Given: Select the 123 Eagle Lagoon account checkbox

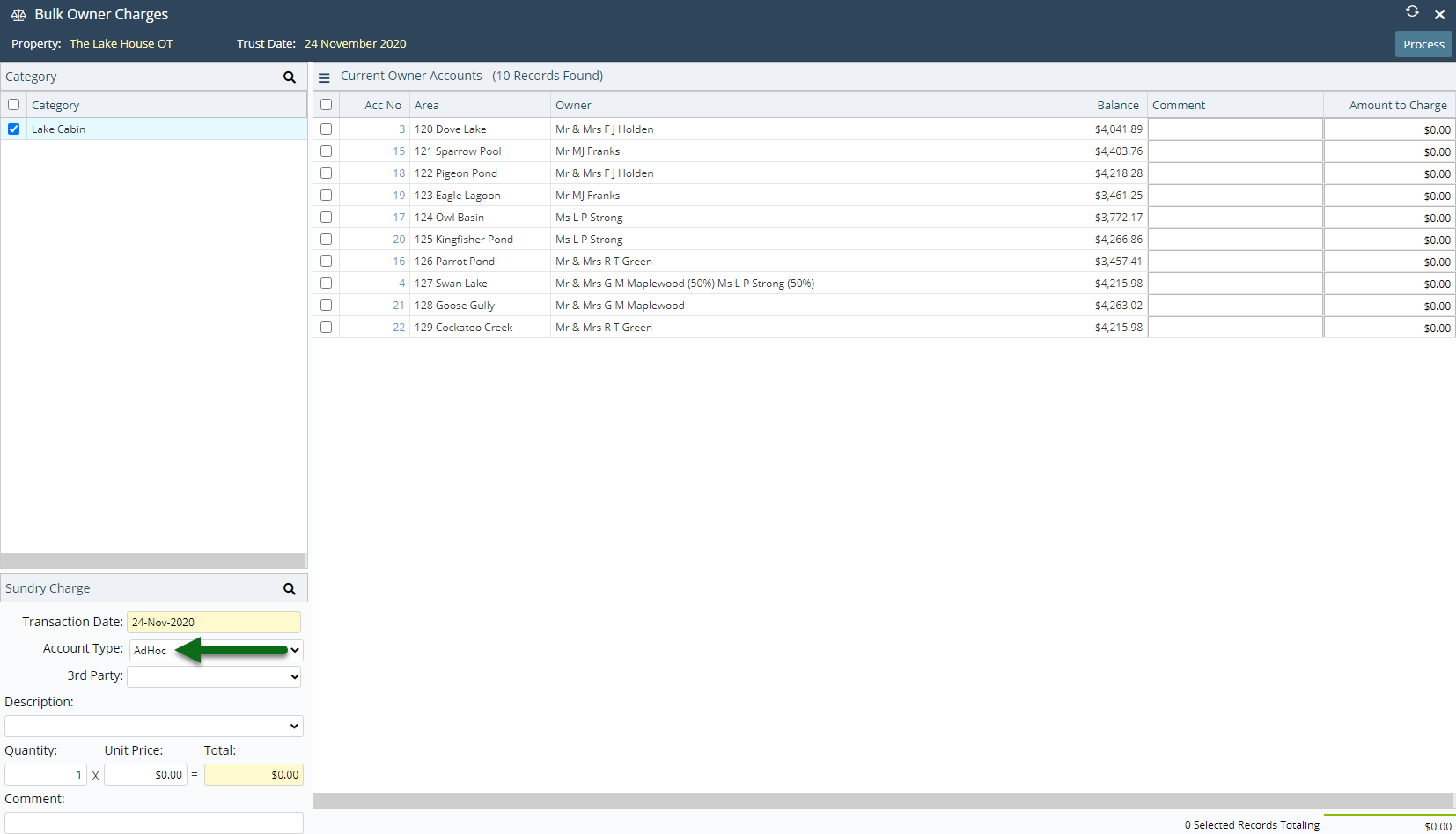Looking at the screenshot, I should 326,195.
